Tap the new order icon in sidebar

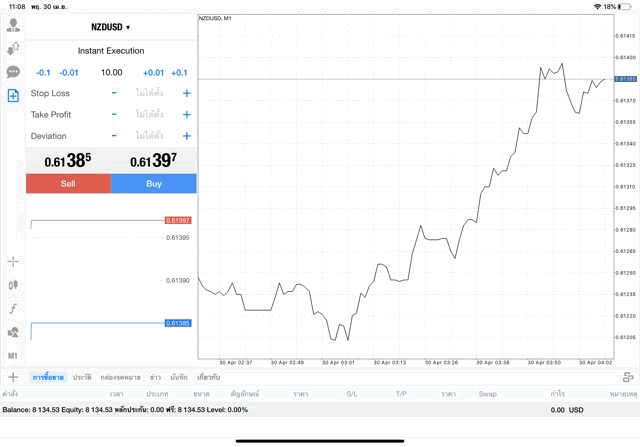13,96
